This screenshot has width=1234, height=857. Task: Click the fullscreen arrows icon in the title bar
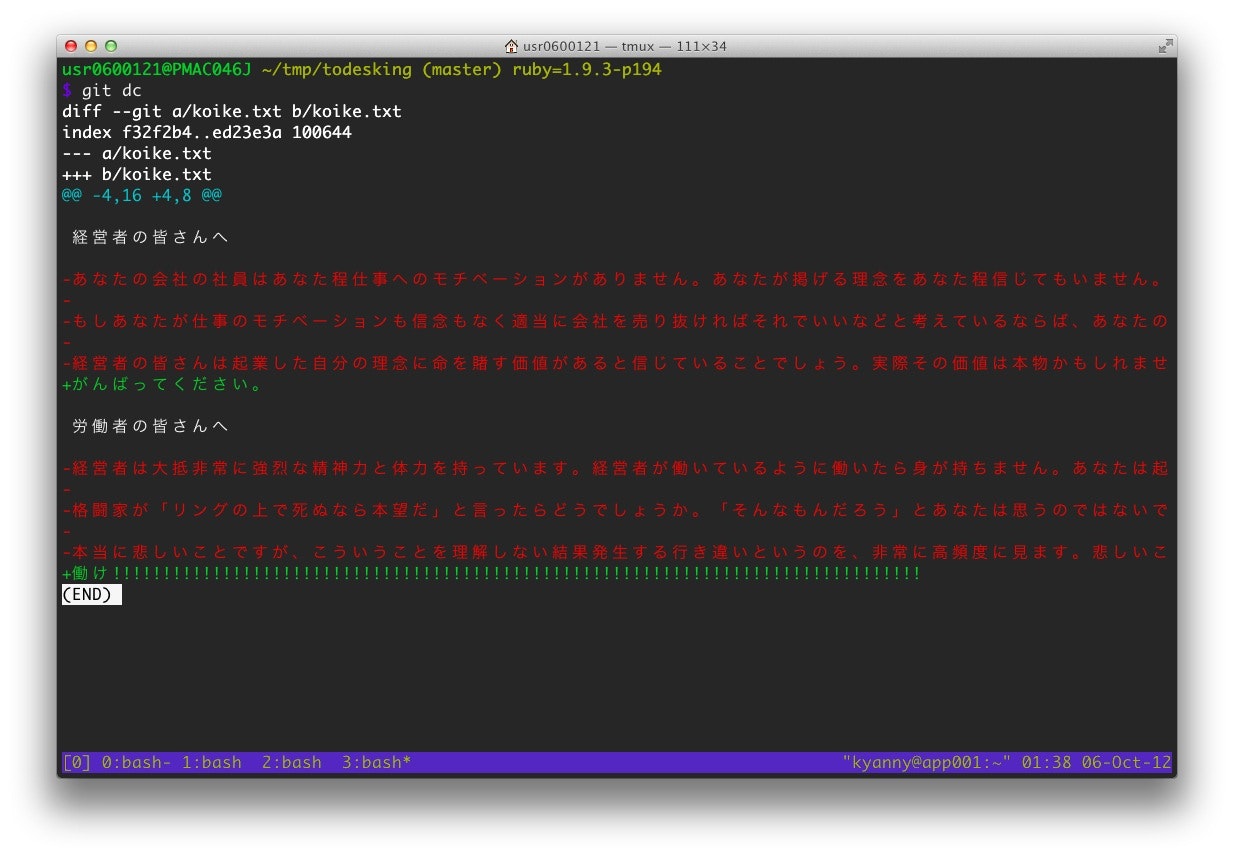[1165, 46]
